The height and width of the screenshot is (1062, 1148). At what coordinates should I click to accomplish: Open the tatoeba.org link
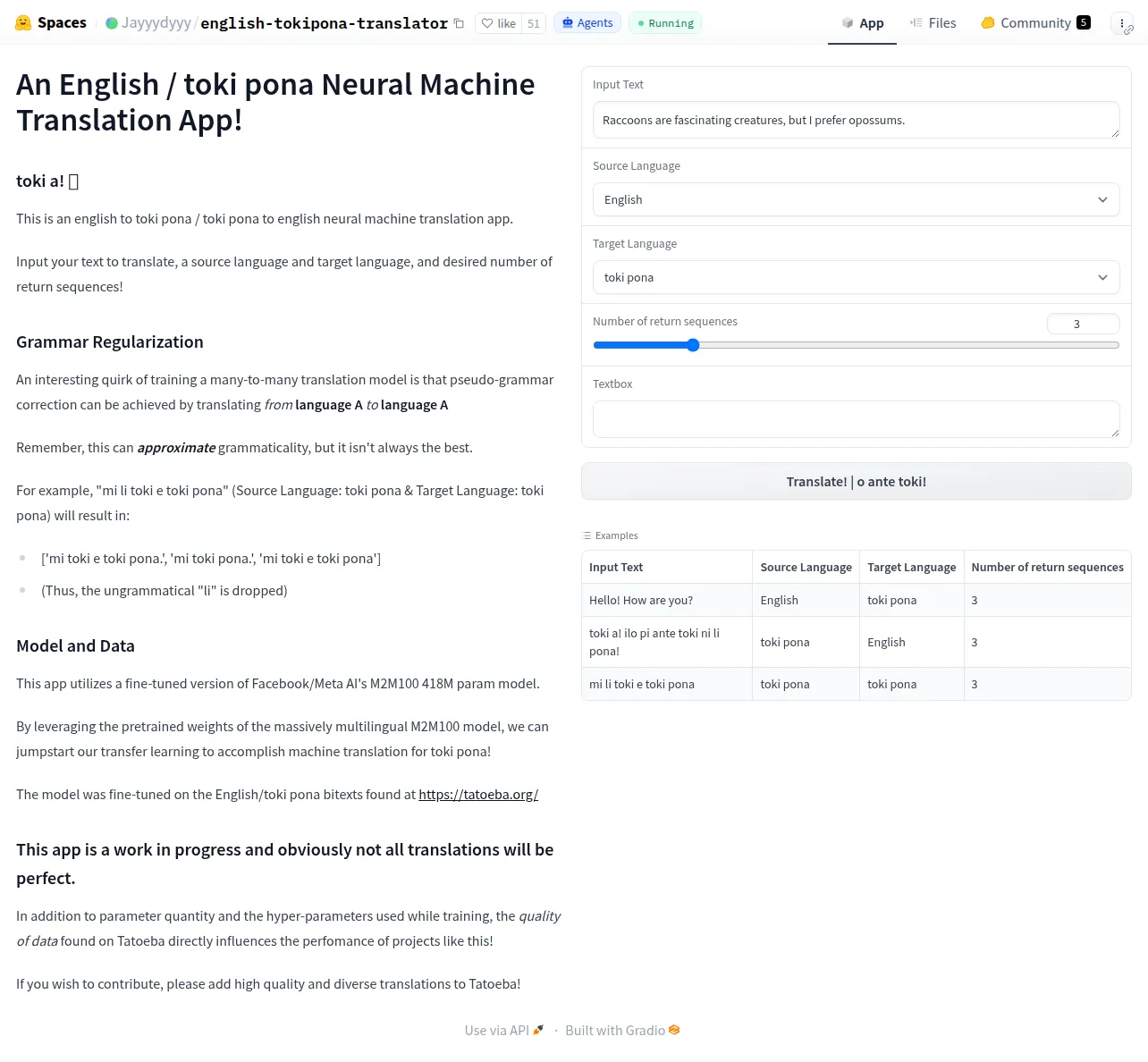(x=478, y=794)
